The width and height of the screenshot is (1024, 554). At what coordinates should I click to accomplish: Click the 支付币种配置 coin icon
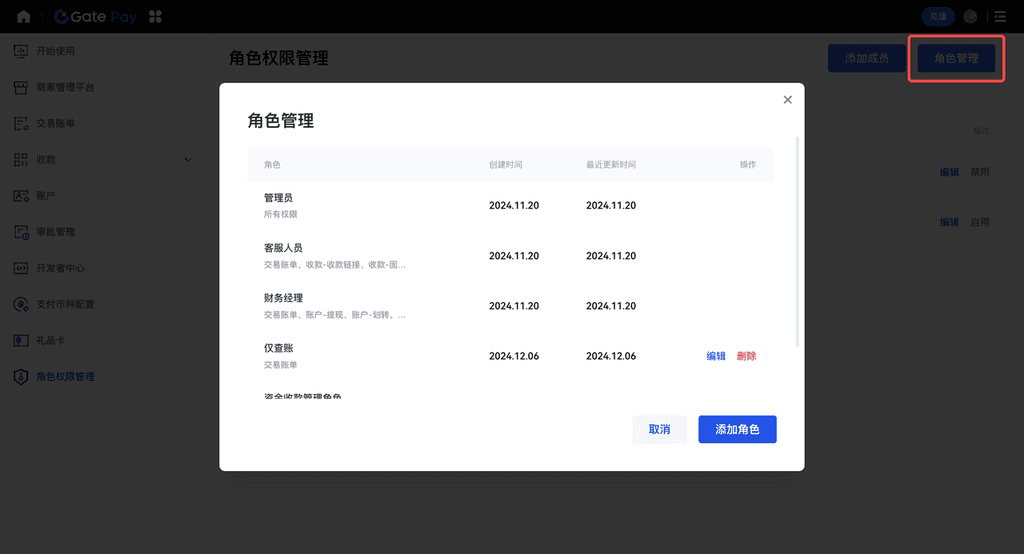20,304
